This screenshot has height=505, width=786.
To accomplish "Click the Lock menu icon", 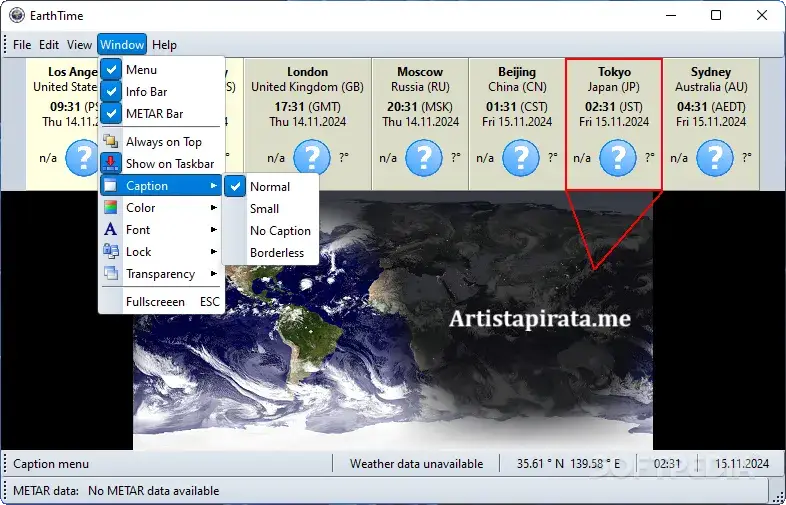I will (x=111, y=251).
